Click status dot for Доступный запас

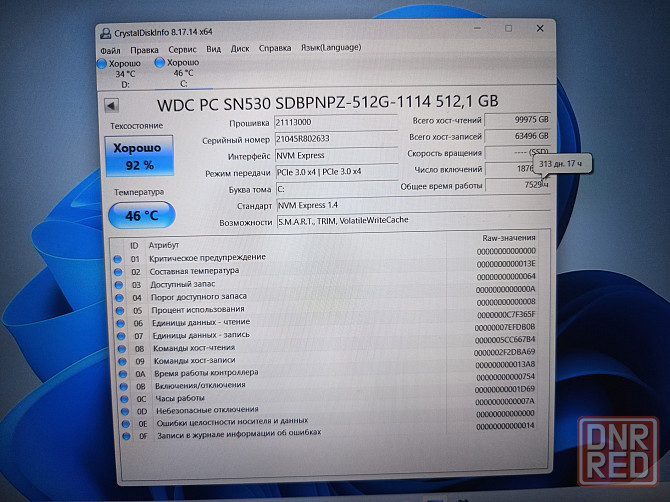coord(119,285)
